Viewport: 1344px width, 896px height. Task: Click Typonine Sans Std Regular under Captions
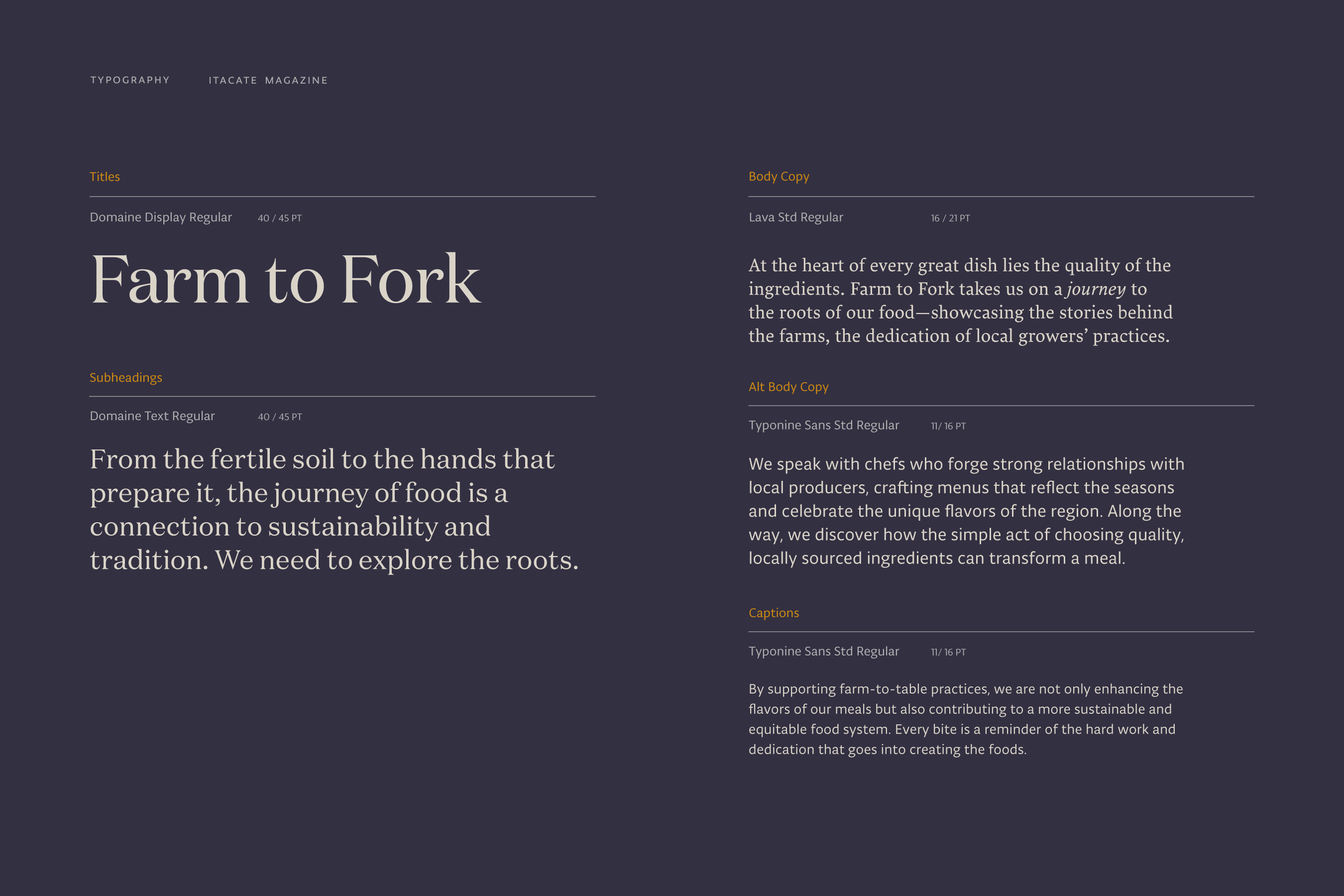pos(823,652)
